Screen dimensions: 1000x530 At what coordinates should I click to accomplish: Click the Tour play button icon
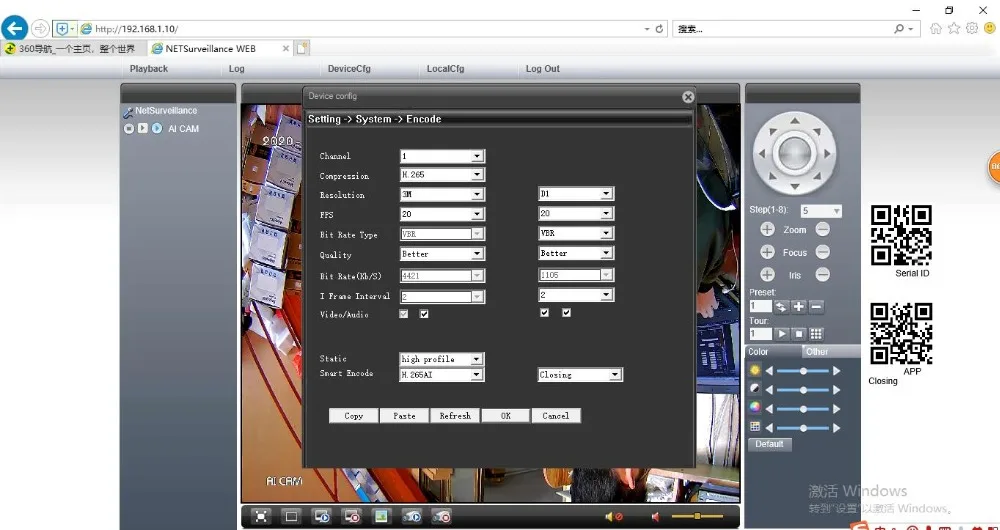[x=782, y=334]
